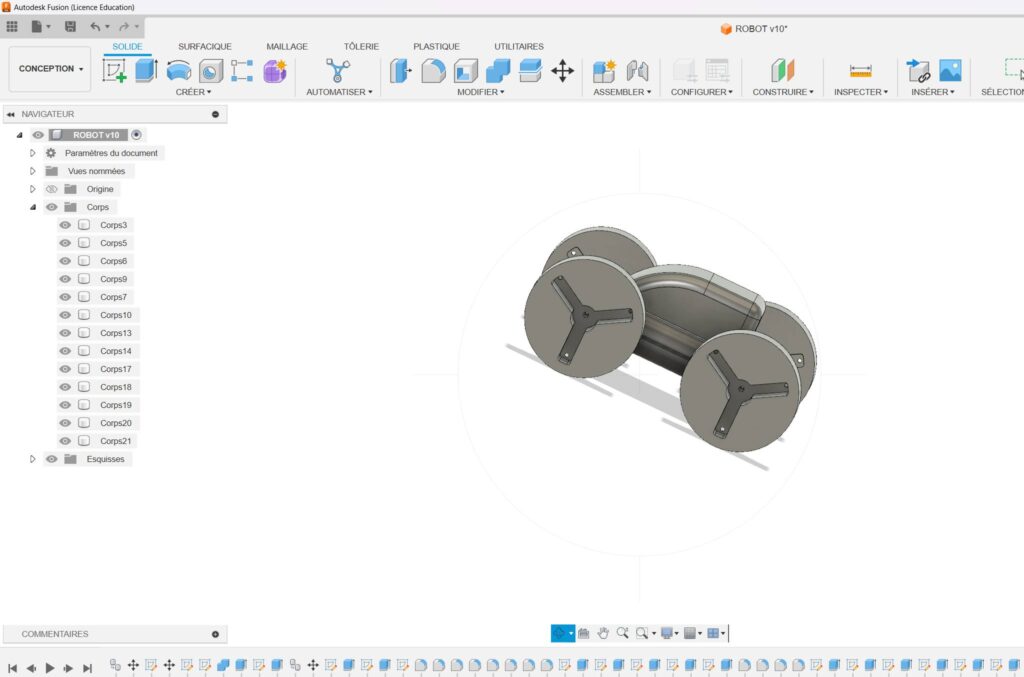Image resolution: width=1024 pixels, height=677 pixels.
Task: Switch to the SURFACIQUE tab
Action: (204, 46)
